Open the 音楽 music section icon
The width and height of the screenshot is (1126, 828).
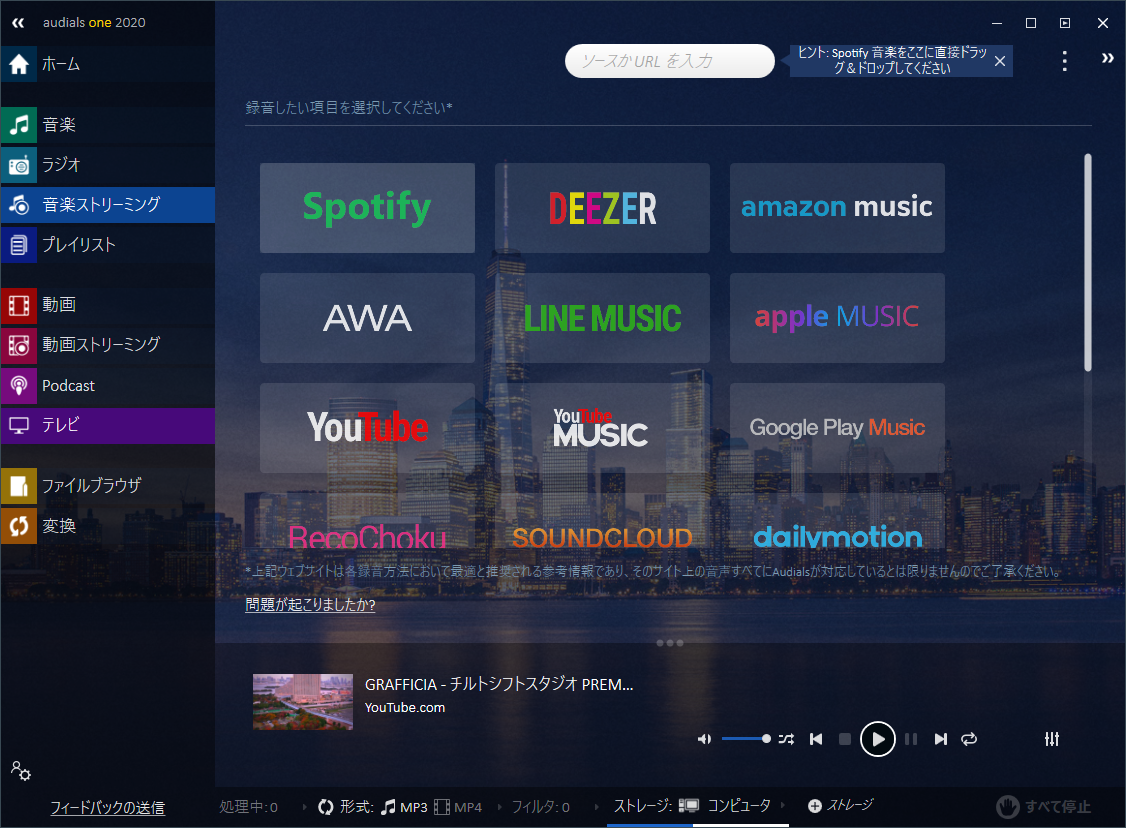[19, 124]
